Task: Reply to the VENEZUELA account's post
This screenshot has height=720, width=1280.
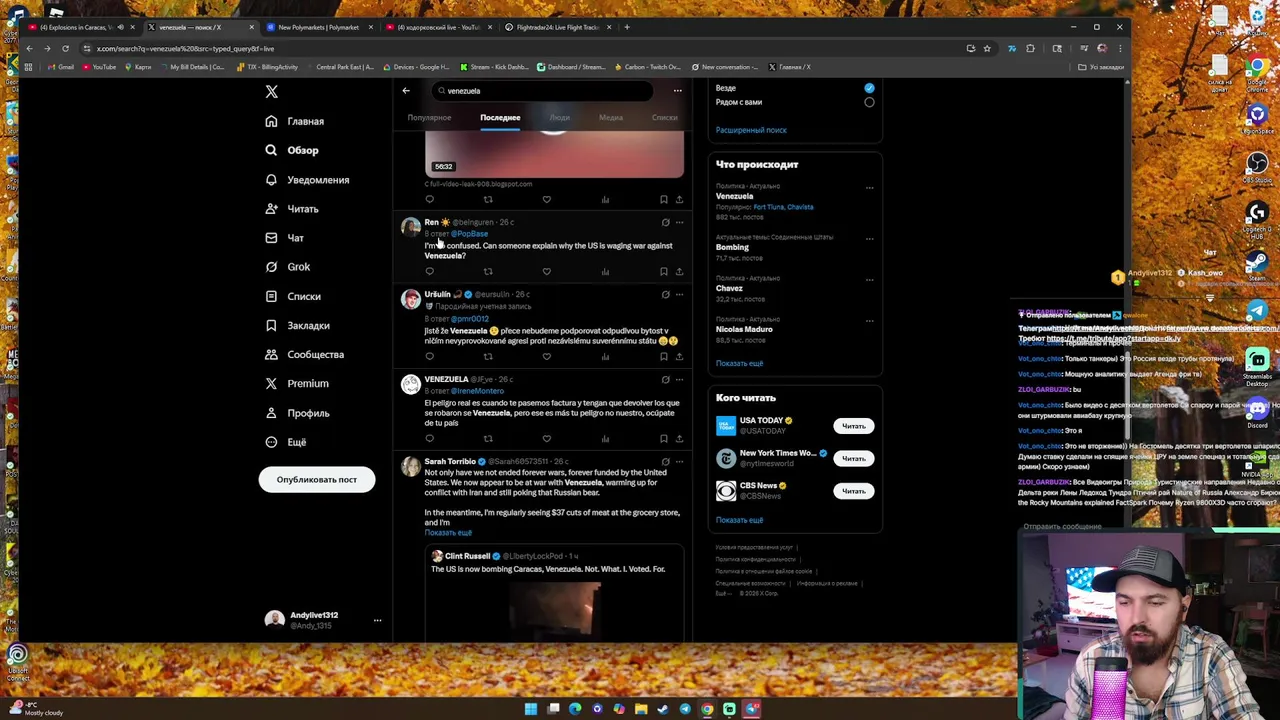Action: (430, 438)
